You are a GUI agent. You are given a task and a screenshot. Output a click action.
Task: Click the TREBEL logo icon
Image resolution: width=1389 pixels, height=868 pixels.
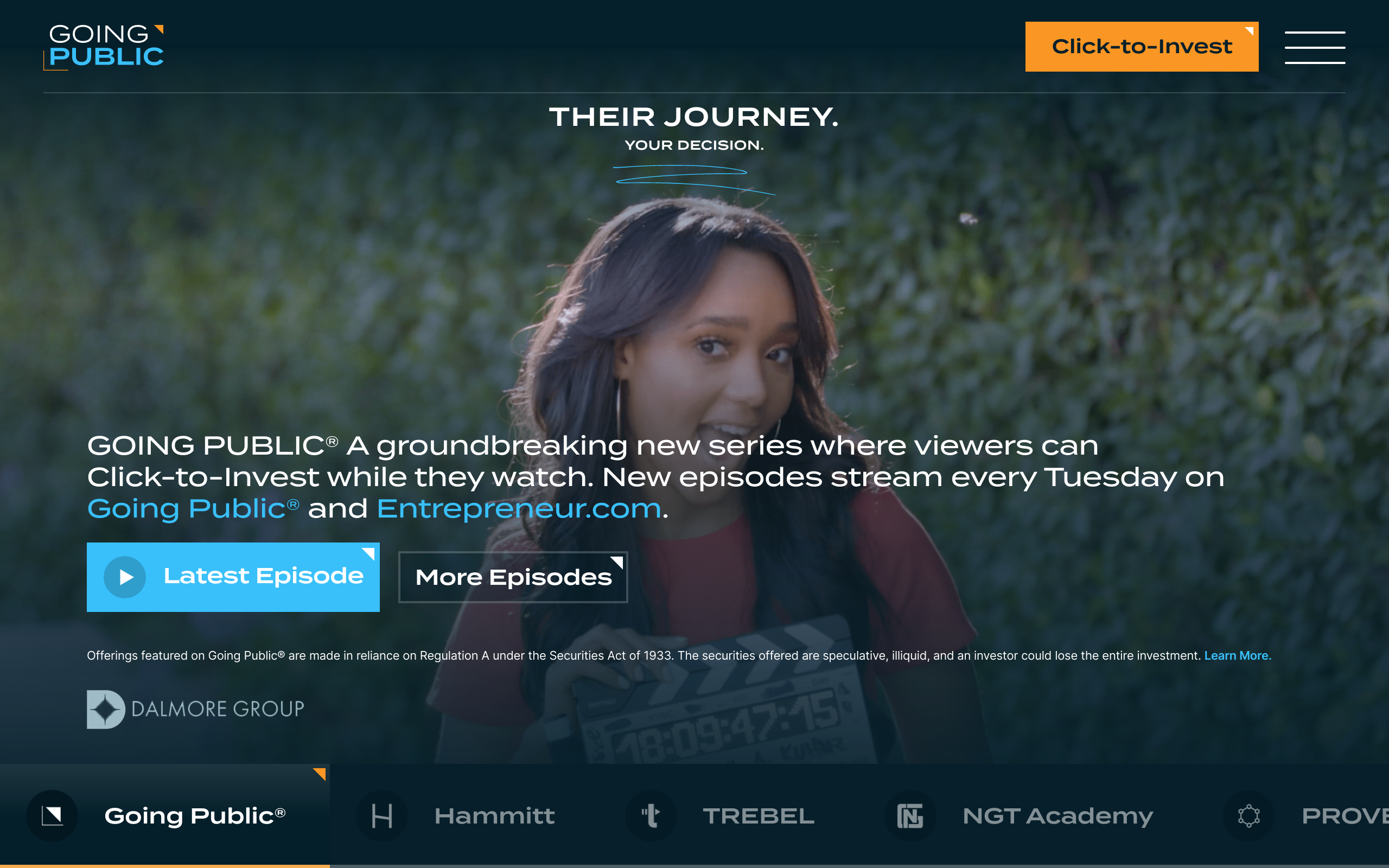(651, 815)
